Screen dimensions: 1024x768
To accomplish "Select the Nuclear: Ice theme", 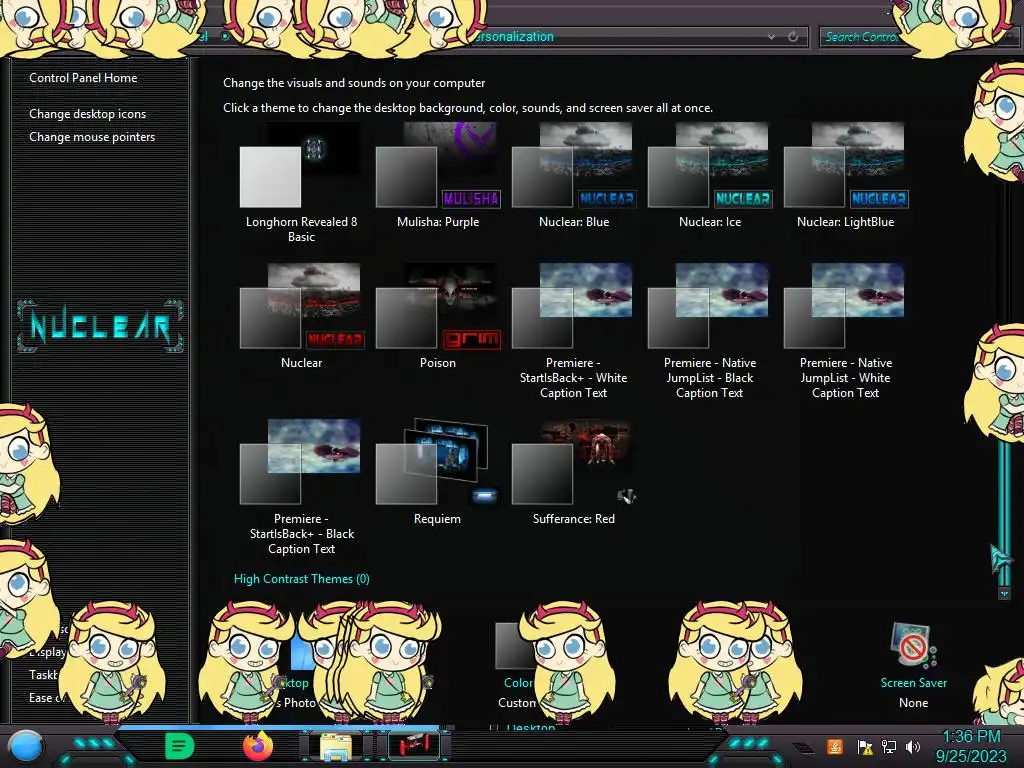I will tap(710, 176).
